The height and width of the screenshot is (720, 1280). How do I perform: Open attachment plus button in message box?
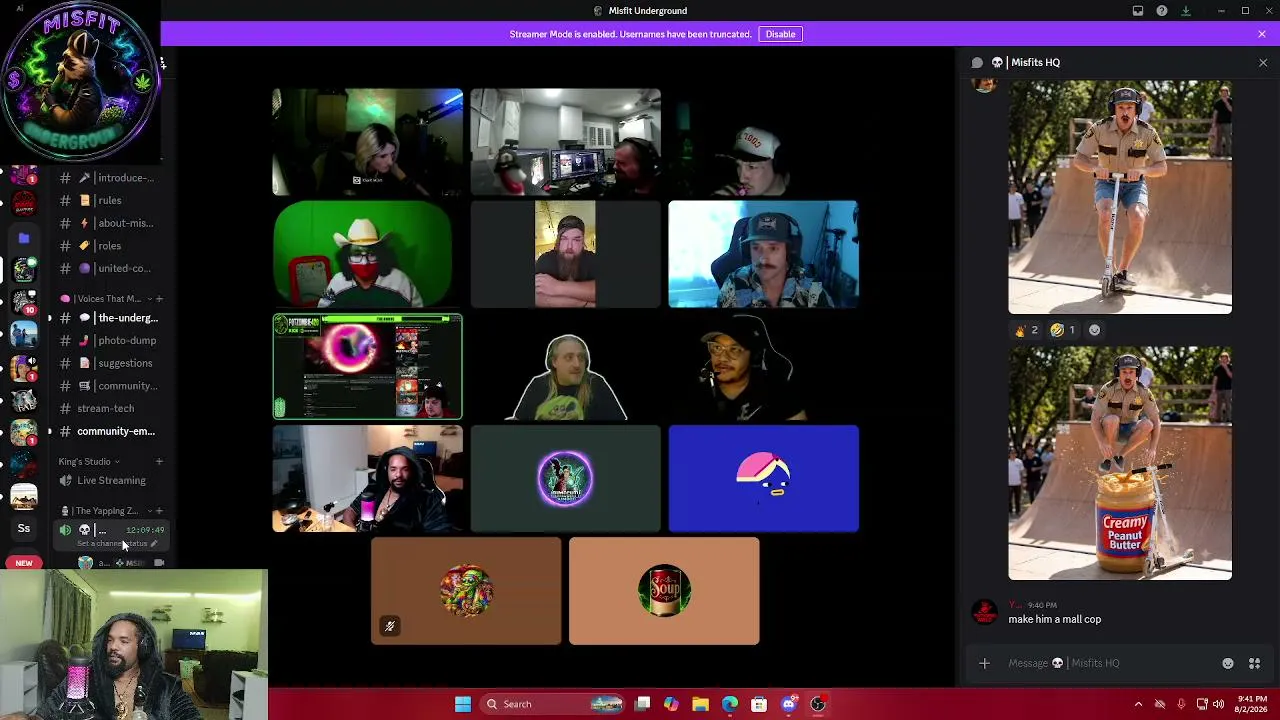click(x=984, y=663)
